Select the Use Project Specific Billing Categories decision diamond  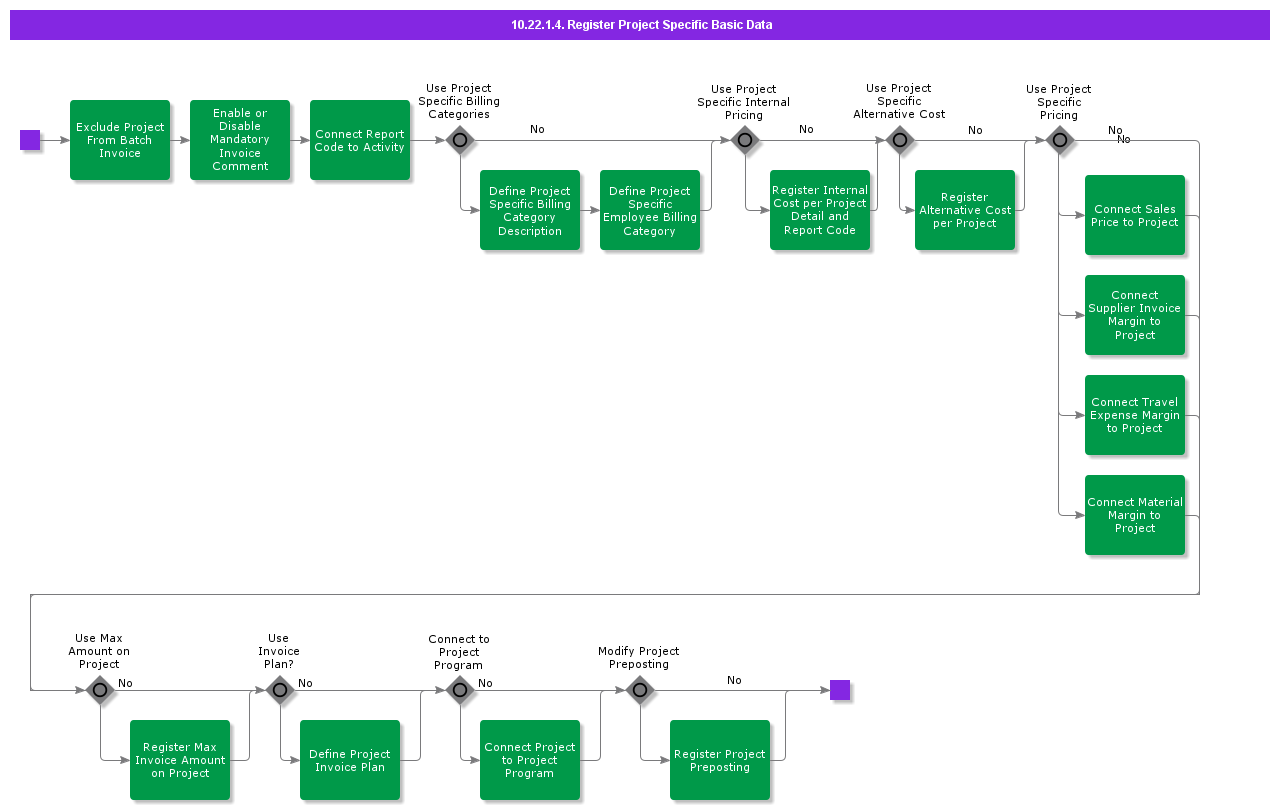(x=459, y=141)
